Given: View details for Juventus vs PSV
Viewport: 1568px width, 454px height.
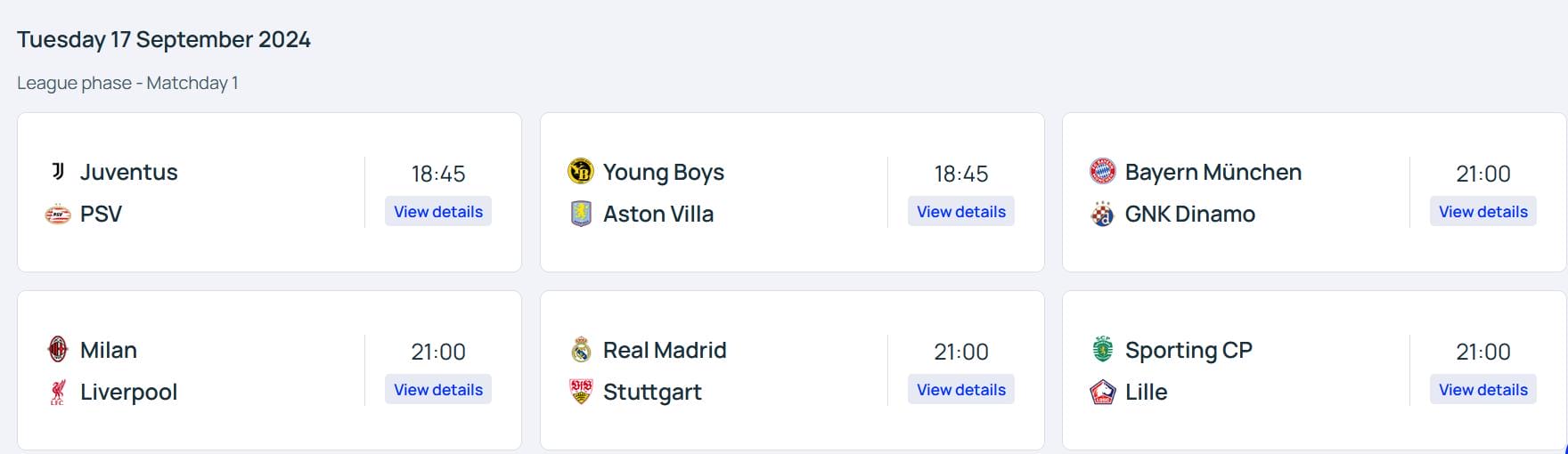Looking at the screenshot, I should coord(438,212).
